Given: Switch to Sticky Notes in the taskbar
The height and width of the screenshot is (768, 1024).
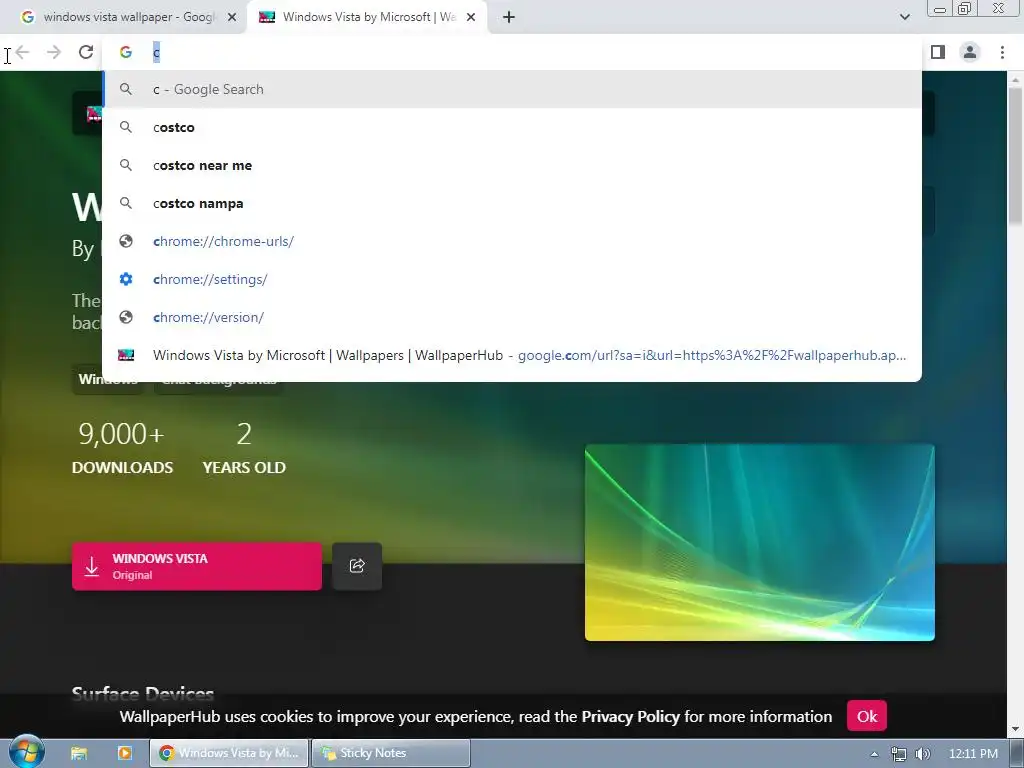Looking at the screenshot, I should 391,753.
